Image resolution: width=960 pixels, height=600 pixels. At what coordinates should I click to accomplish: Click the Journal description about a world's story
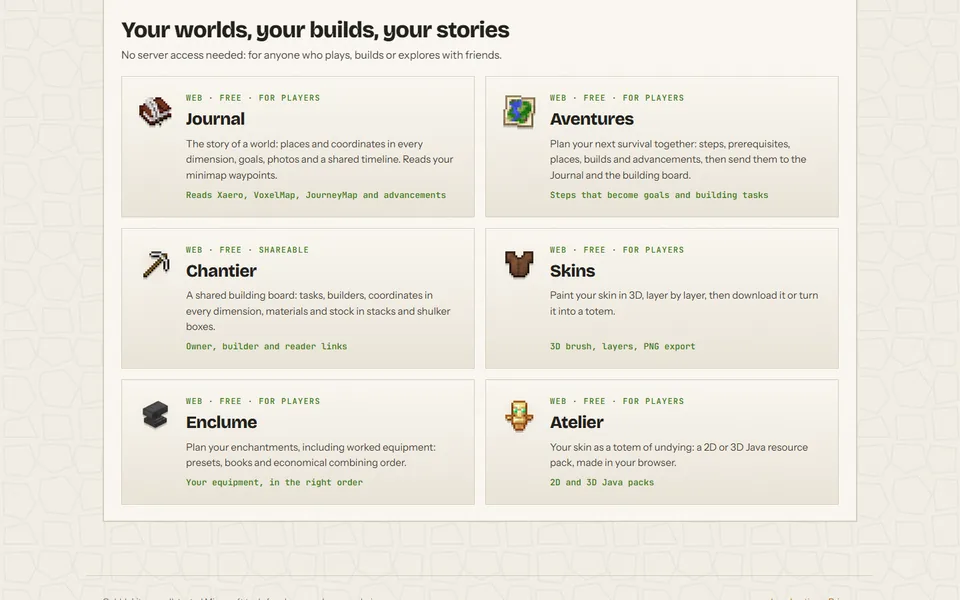(320, 159)
